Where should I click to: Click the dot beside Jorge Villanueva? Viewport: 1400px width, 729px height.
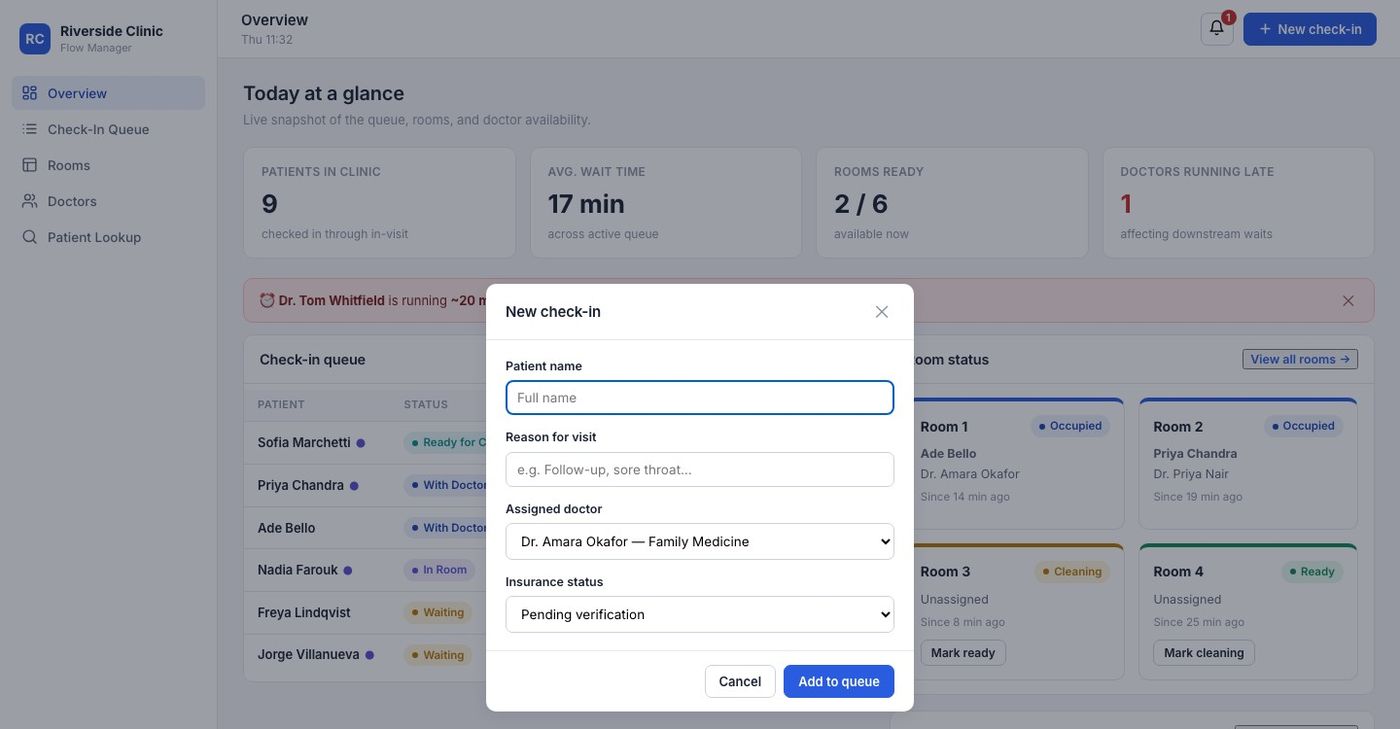click(x=370, y=656)
